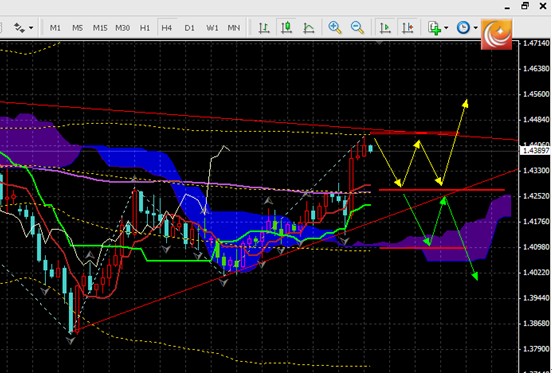The height and width of the screenshot is (376, 552).
Task: Click the orange crescent logo
Action: coord(496,35)
